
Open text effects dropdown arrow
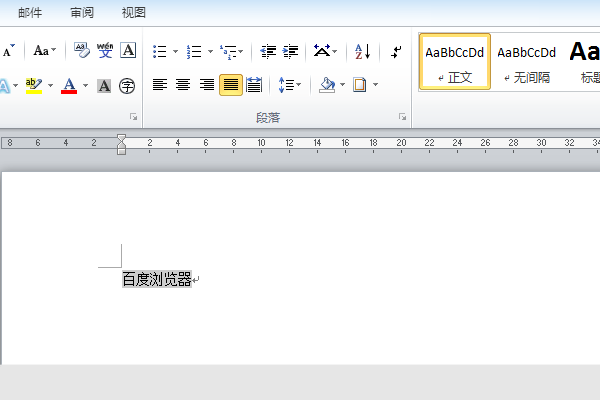tap(15, 85)
